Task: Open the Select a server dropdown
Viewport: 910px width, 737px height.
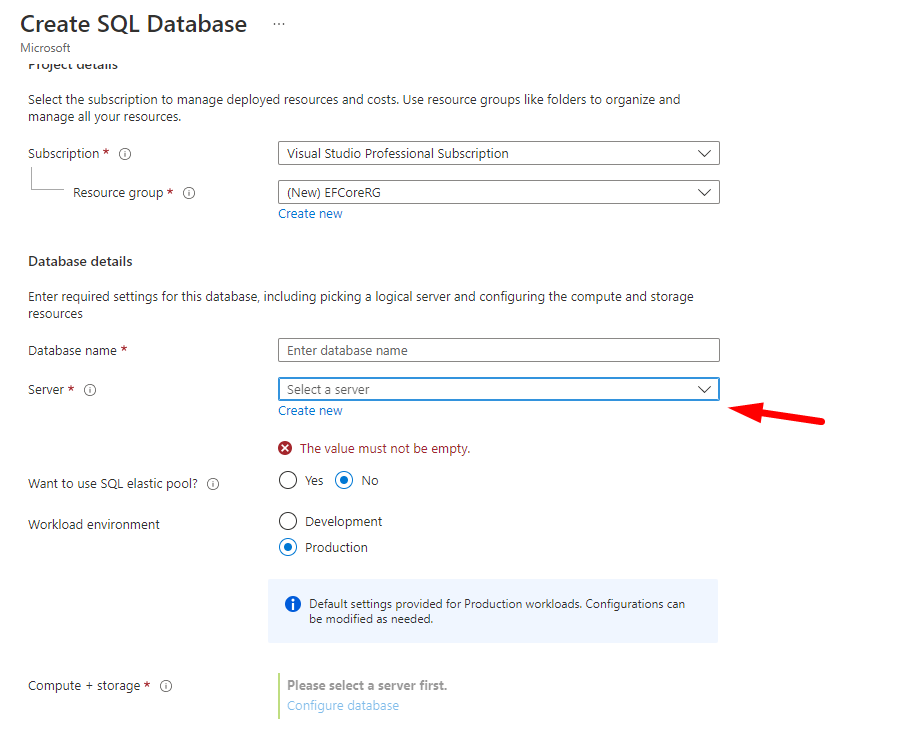Action: [x=498, y=389]
